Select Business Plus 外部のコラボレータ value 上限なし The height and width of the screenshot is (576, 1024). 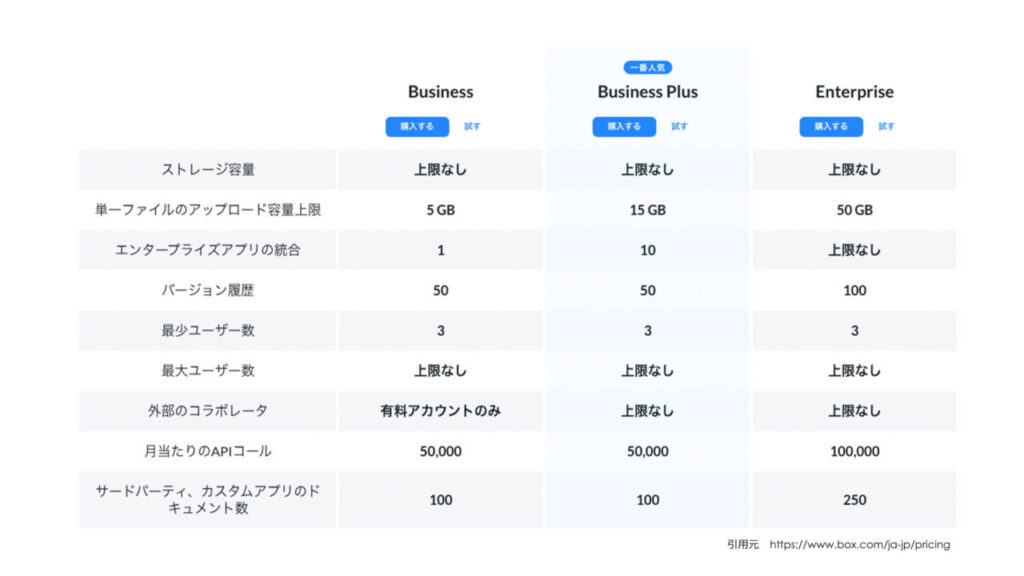[x=648, y=411]
